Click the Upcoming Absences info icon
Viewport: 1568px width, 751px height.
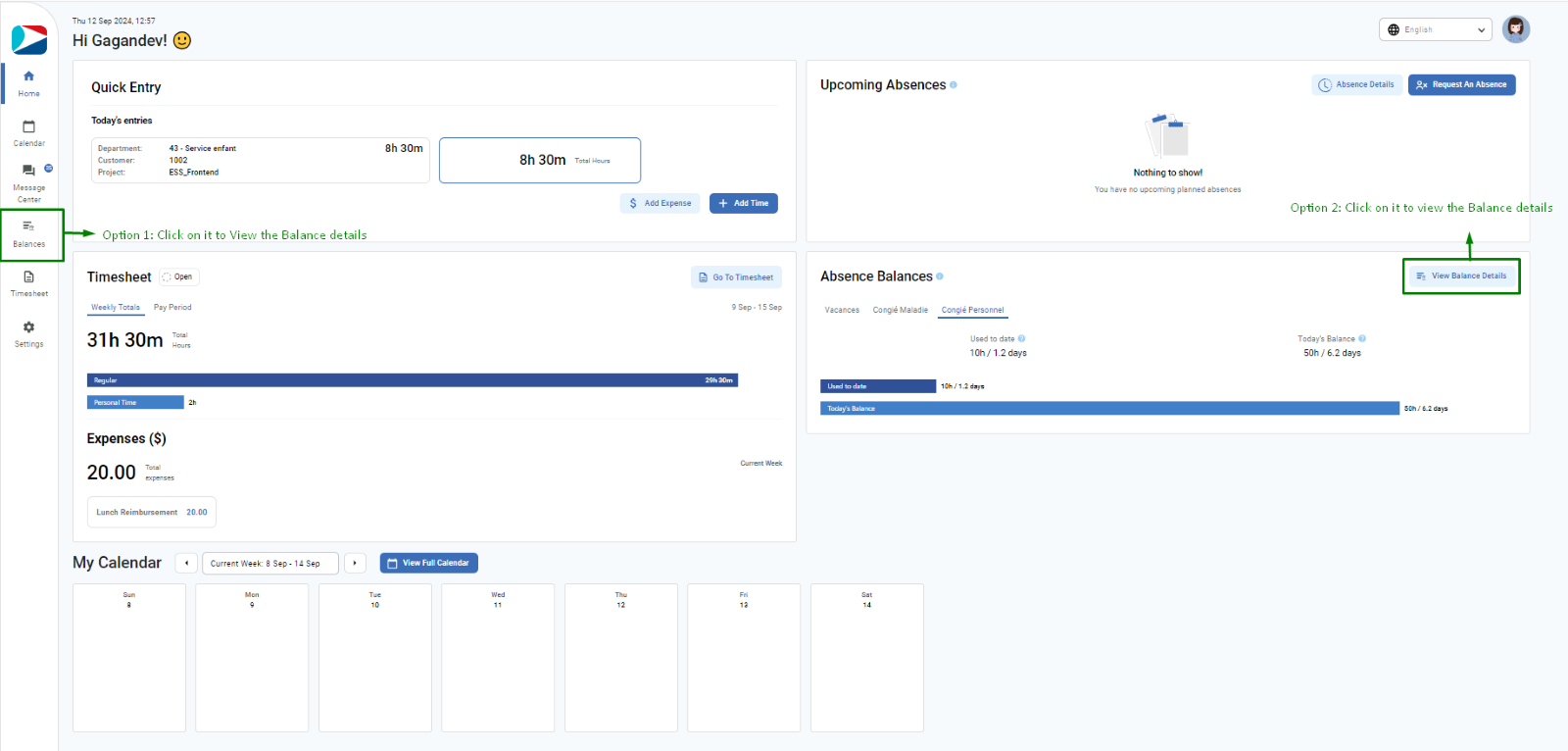[954, 85]
